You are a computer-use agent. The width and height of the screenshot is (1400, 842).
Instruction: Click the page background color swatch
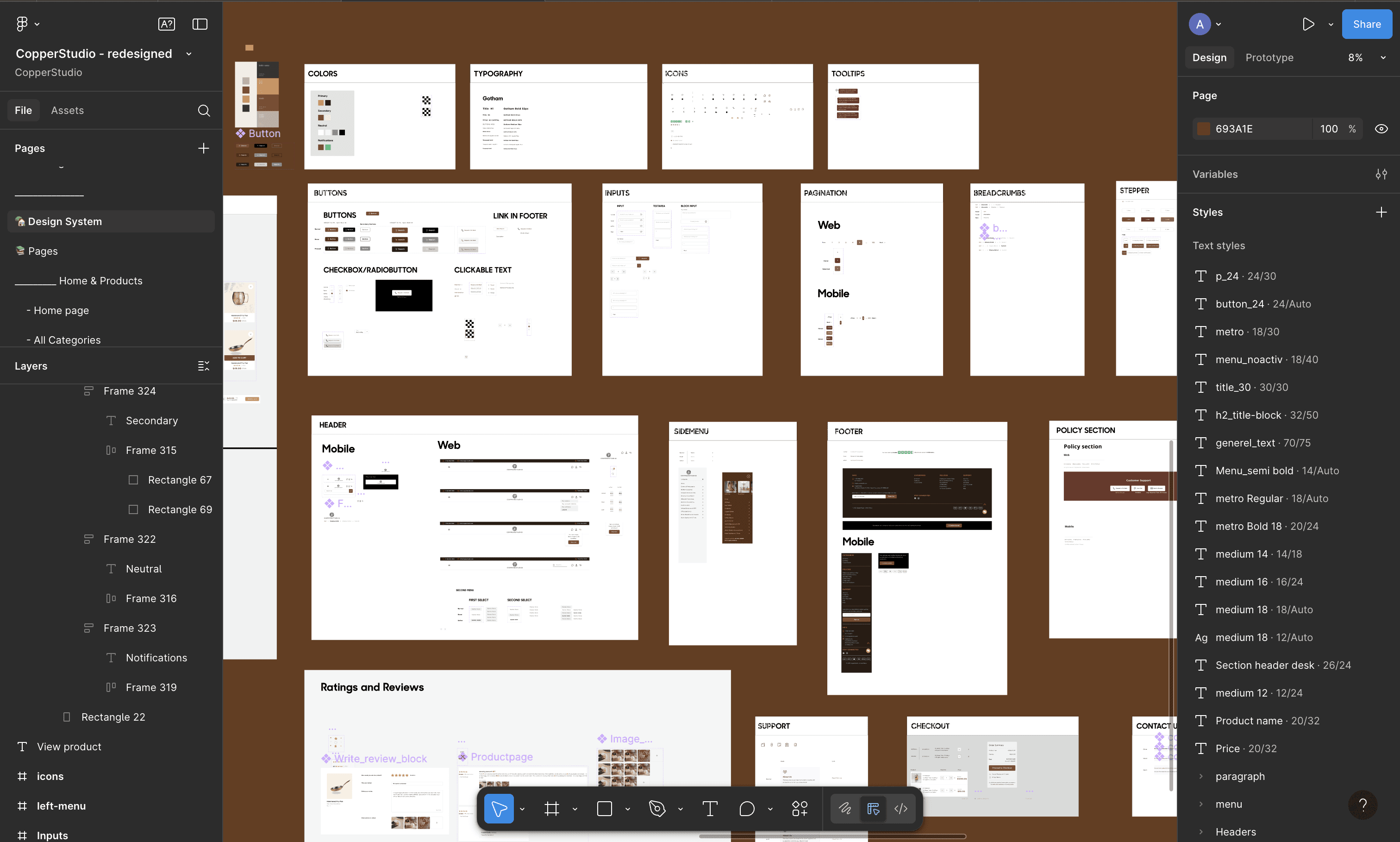pyautogui.click(x=1203, y=129)
